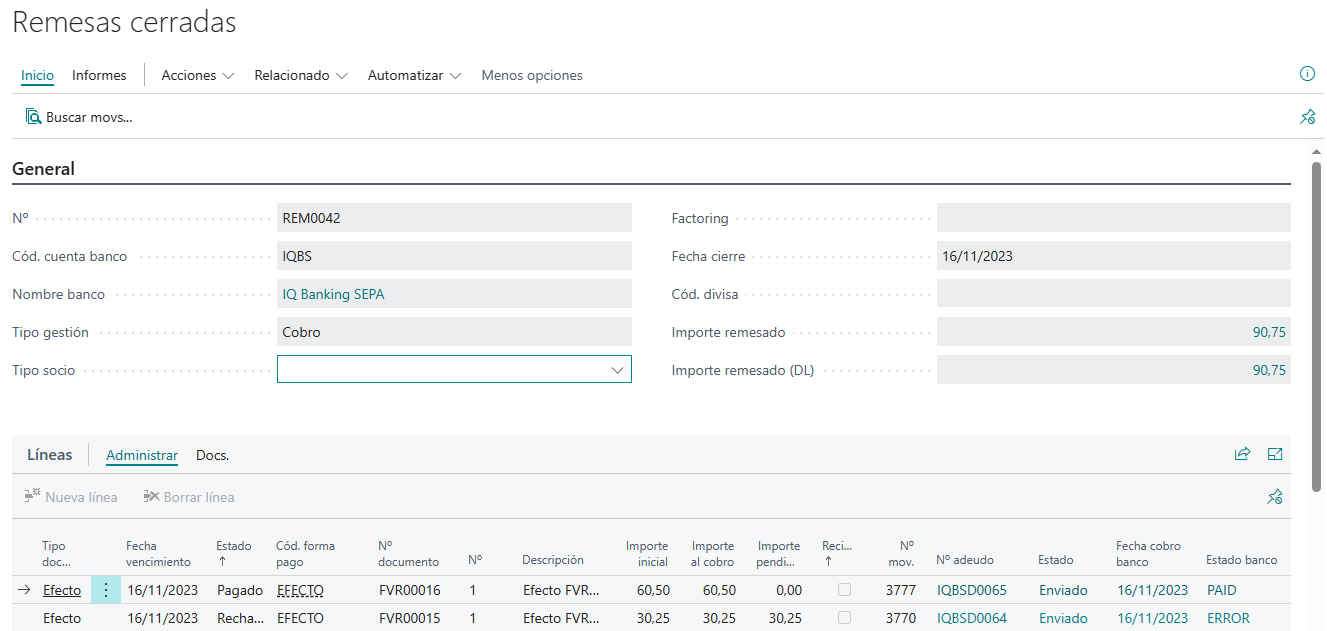This screenshot has width=1327, height=631.
Task: Click the page information icon top right
Action: (1307, 74)
